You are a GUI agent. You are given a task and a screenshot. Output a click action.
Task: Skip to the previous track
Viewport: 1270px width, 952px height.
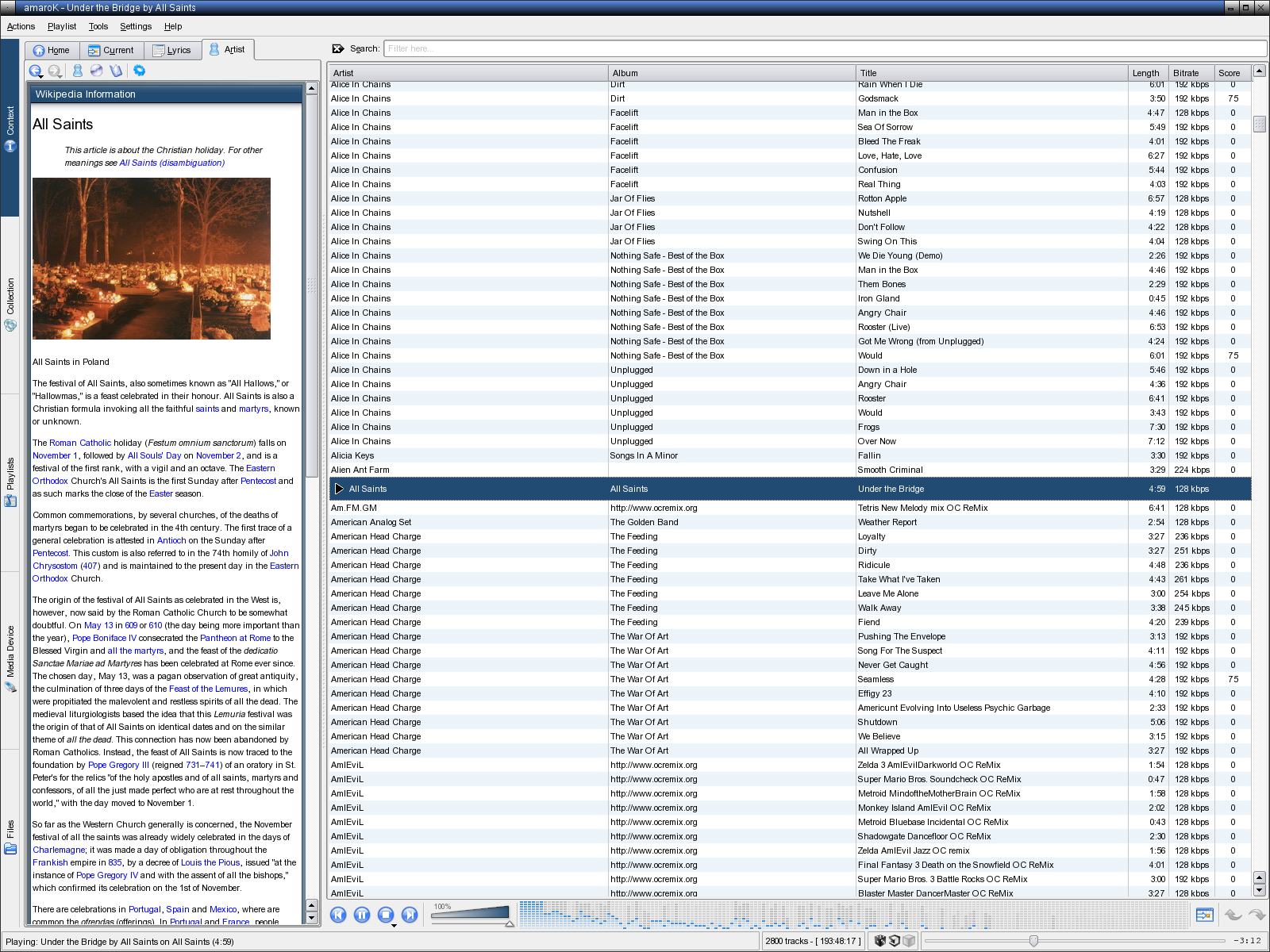[x=338, y=915]
